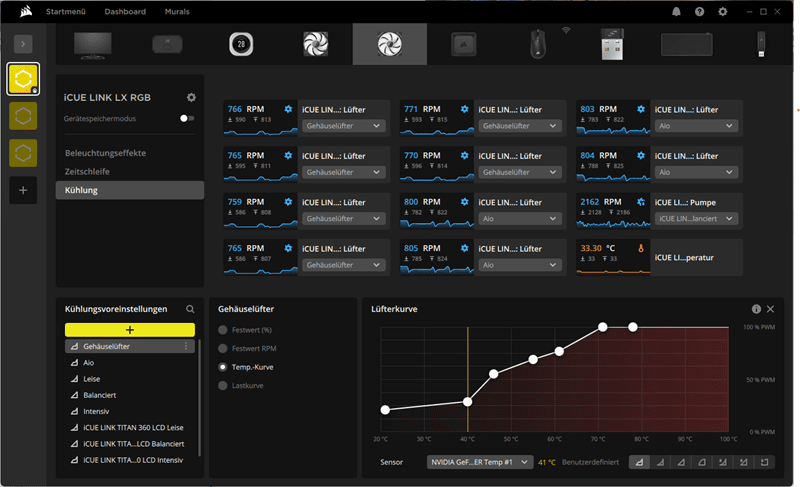Select iCUE LINK TITAN 360 LCD Leise preset
The width and height of the screenshot is (800, 487).
[130, 428]
